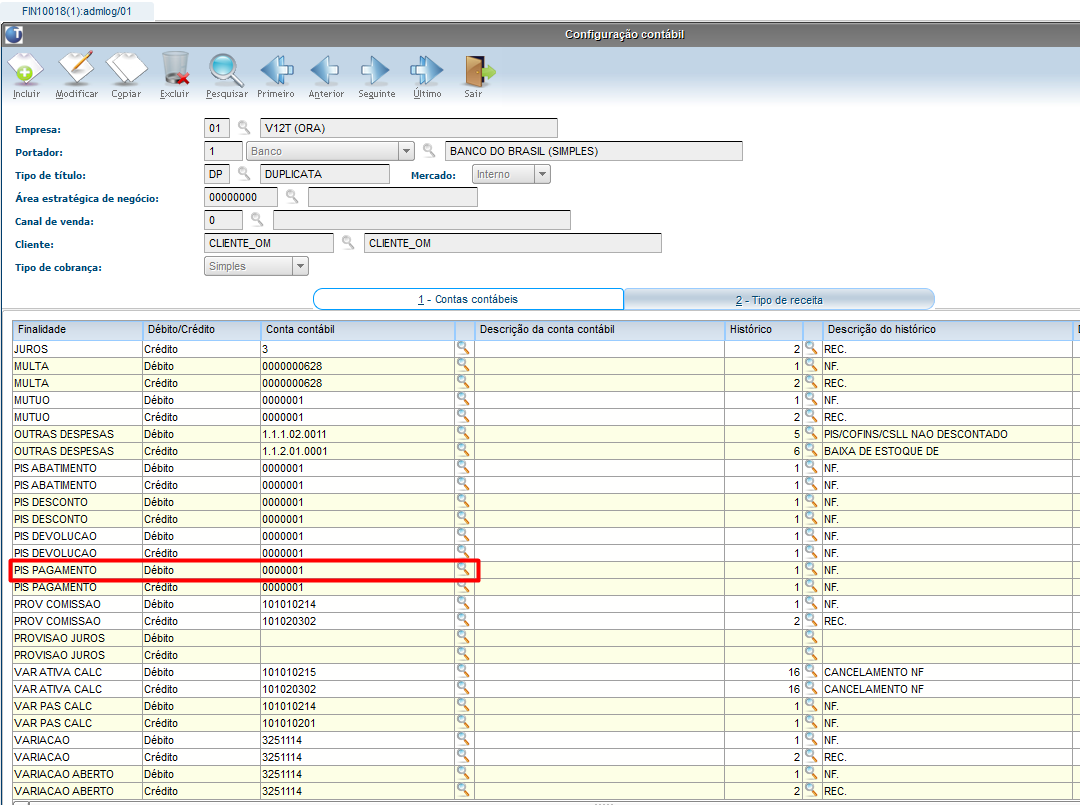Open lookup for Área estratégica de negócio
The width and height of the screenshot is (1080, 805).
[292, 196]
